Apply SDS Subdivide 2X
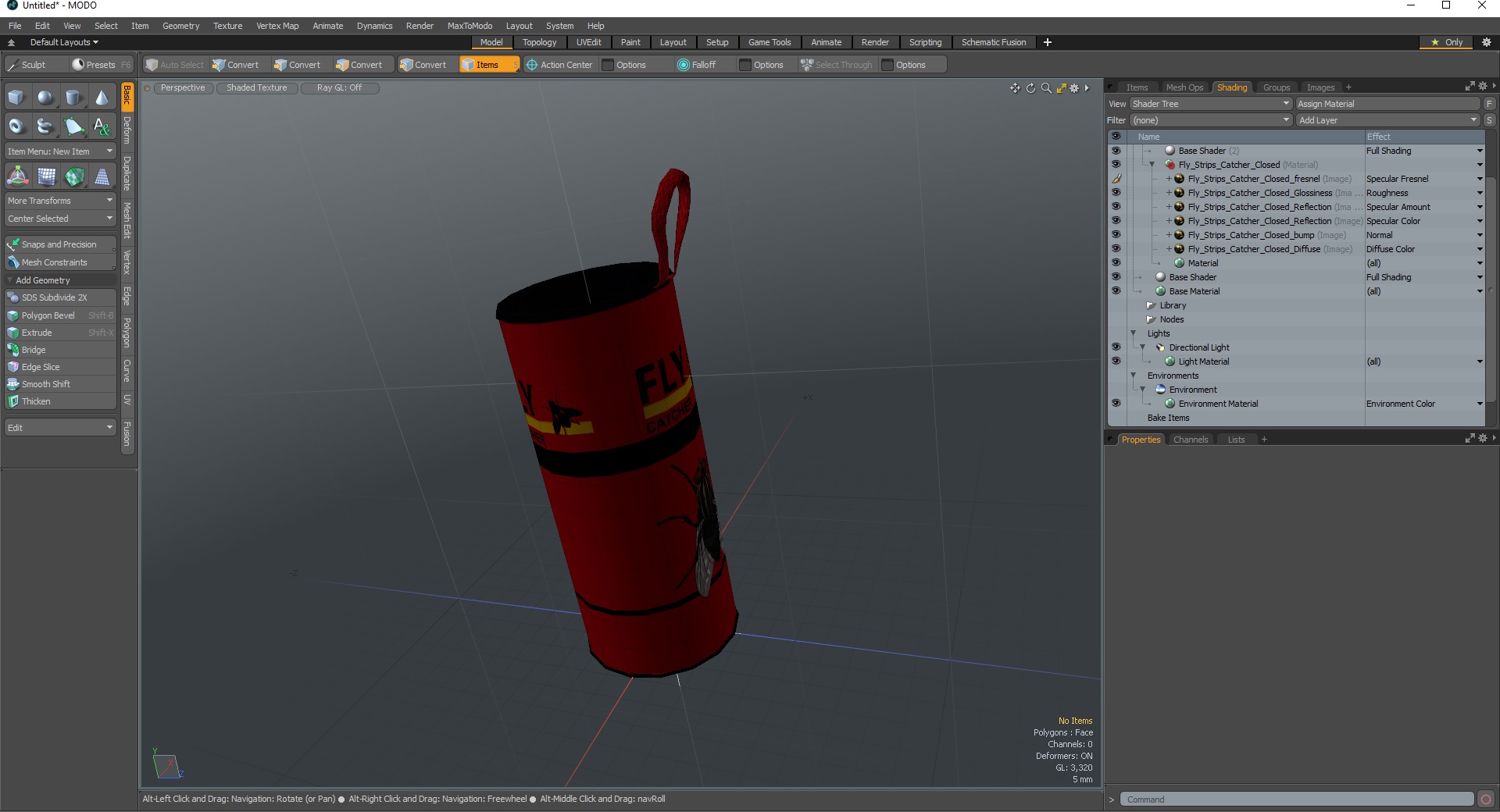The width and height of the screenshot is (1500, 812). (60, 297)
